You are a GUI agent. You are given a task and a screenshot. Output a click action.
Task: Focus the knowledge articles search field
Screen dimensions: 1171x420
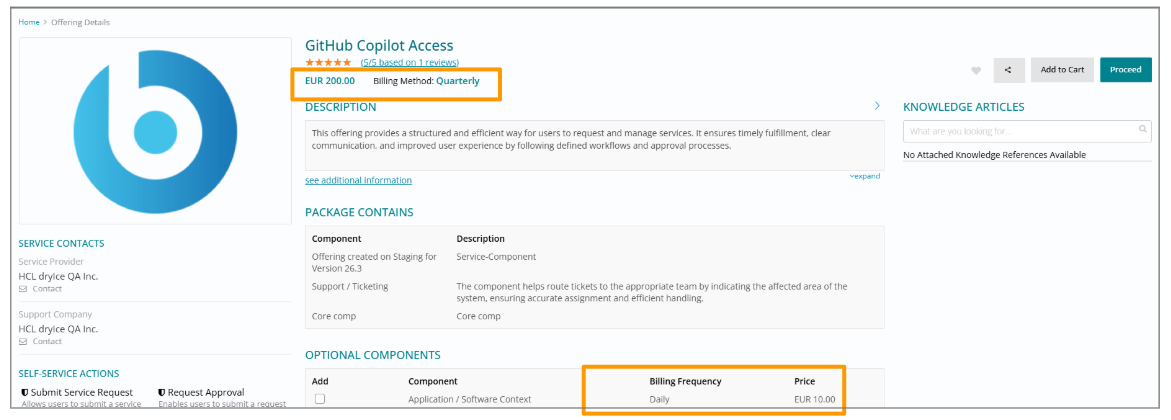tap(1020, 131)
